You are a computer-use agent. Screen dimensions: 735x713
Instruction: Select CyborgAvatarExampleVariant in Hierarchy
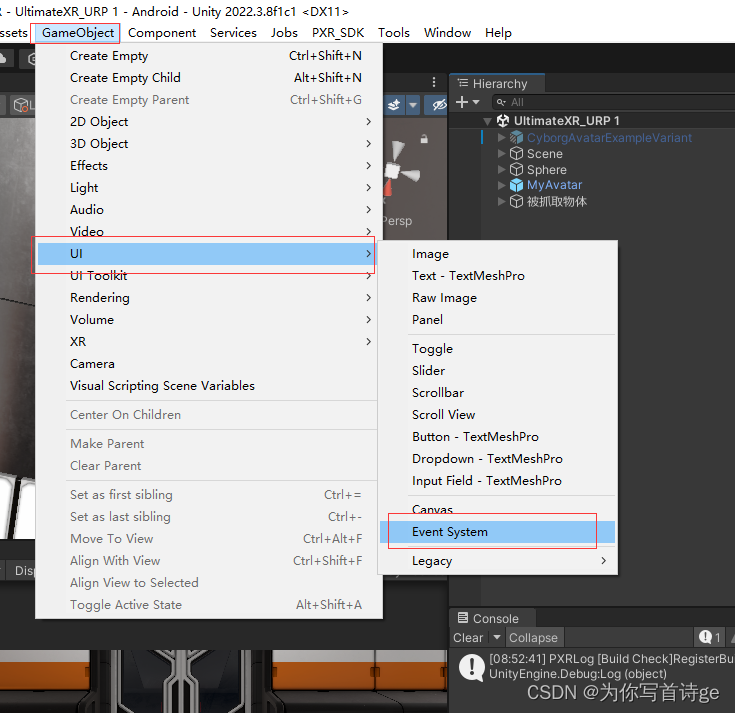609,138
